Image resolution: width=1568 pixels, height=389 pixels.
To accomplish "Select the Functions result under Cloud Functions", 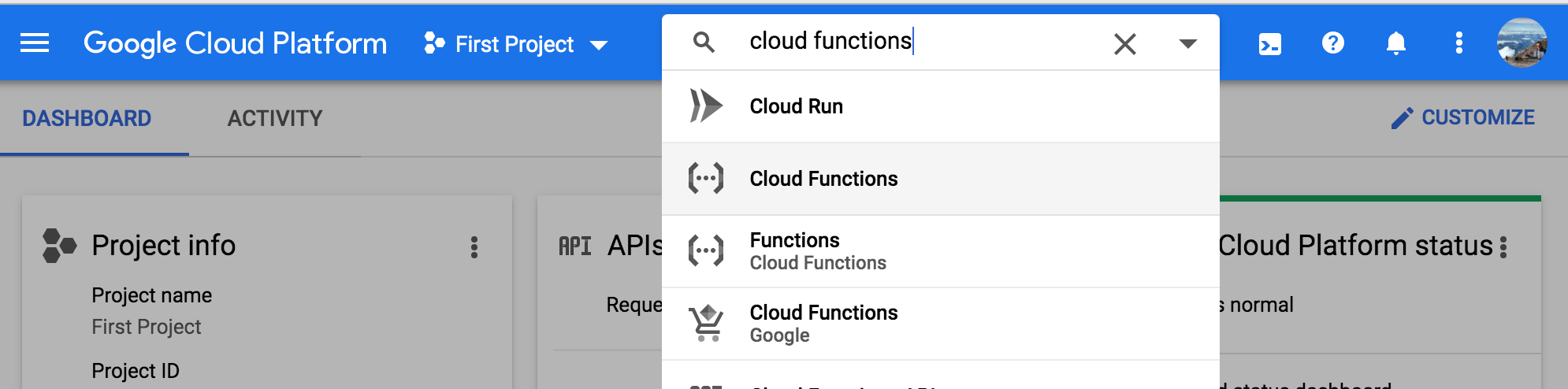I will pos(941,251).
